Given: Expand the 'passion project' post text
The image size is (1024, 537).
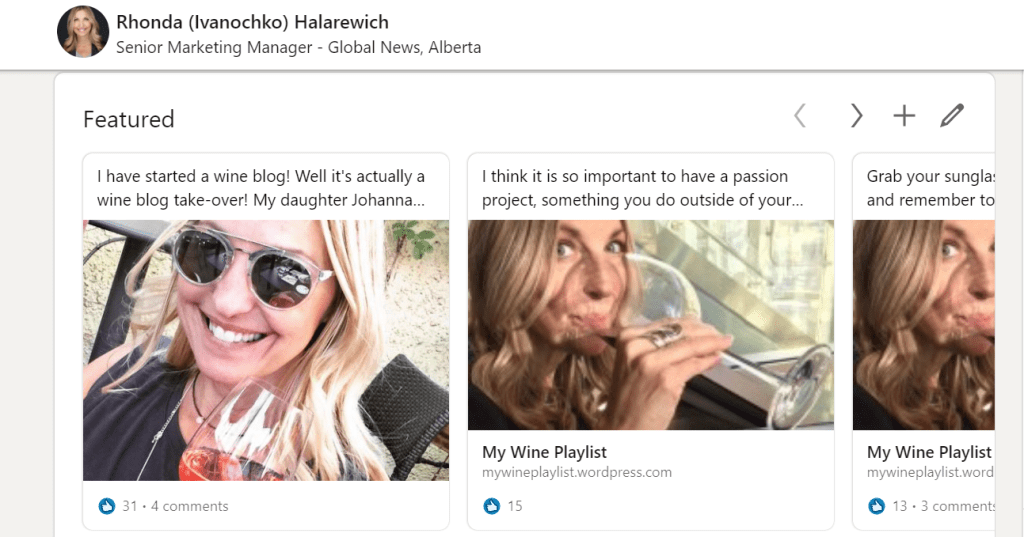Looking at the screenshot, I should tap(642, 188).
